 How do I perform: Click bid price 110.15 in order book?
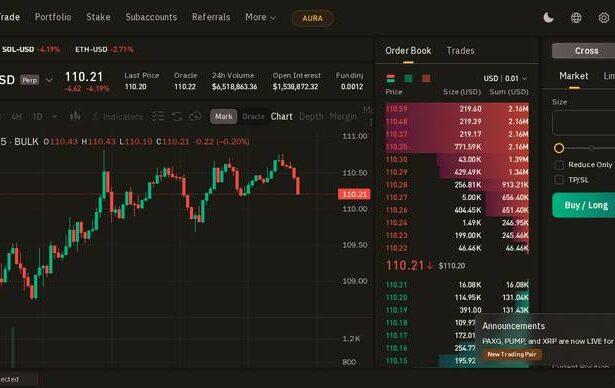pyautogui.click(x=397, y=361)
